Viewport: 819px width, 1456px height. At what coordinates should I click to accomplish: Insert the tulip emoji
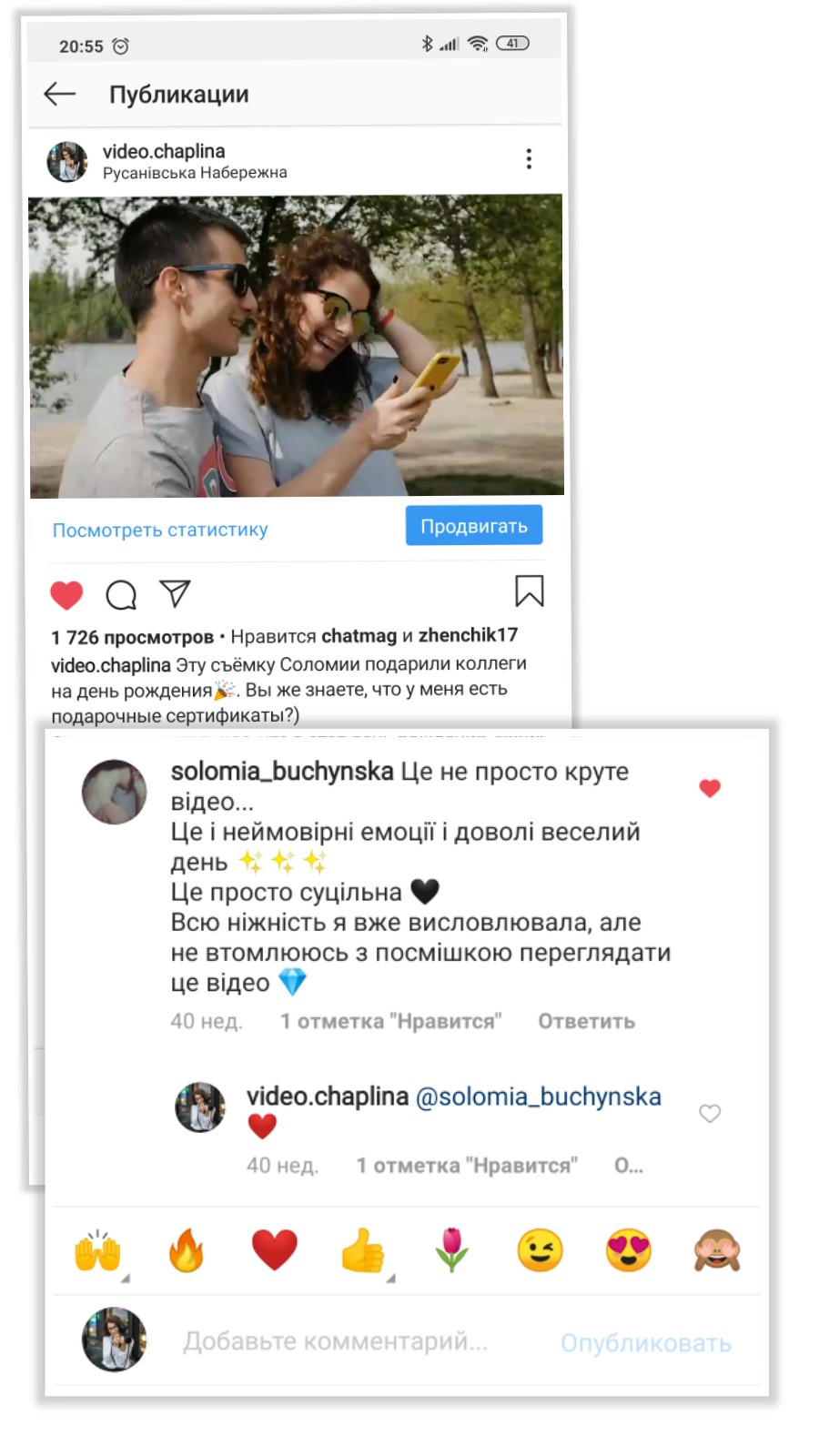pyautogui.click(x=451, y=1250)
